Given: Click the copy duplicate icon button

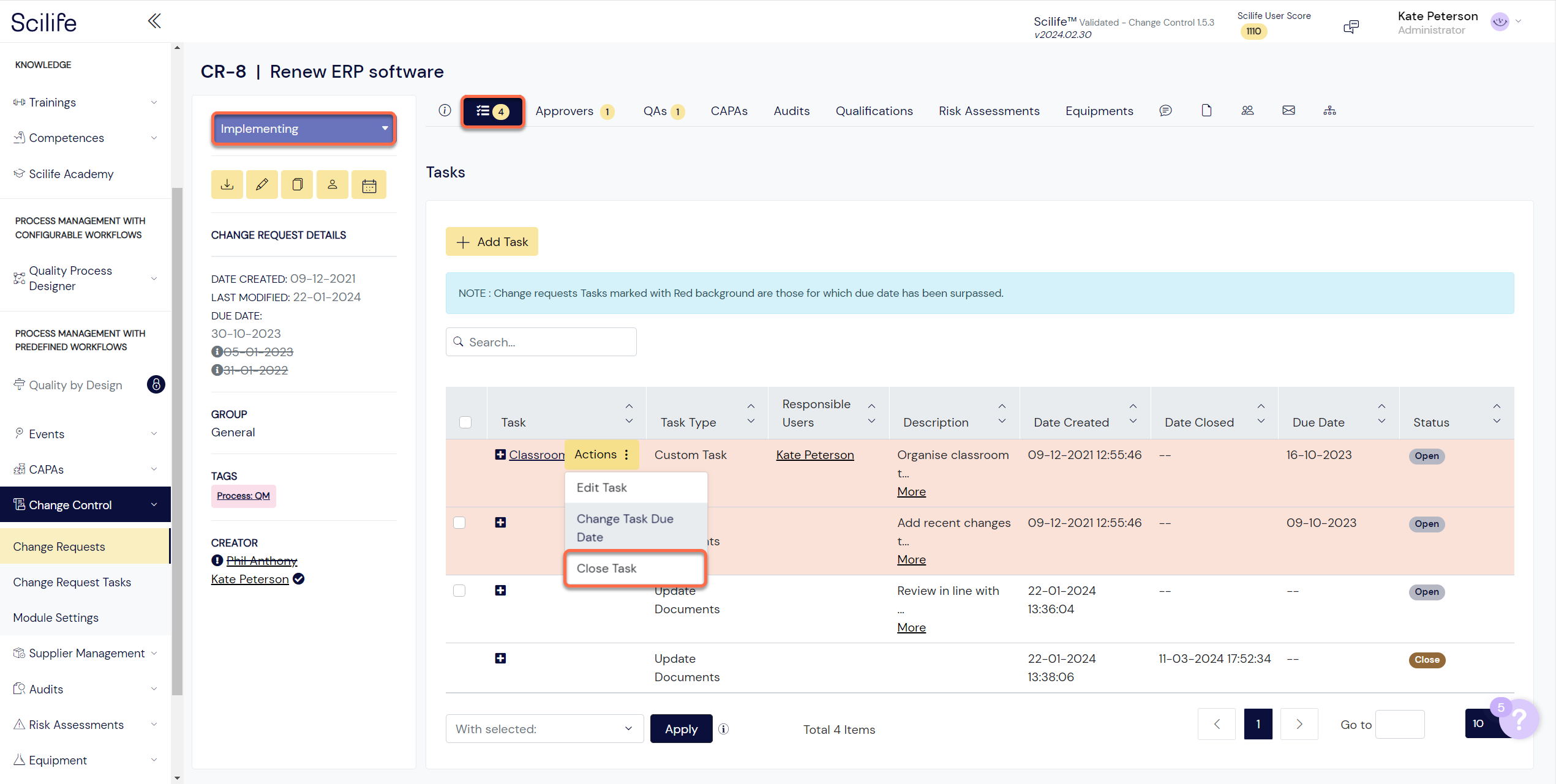Looking at the screenshot, I should [297, 184].
